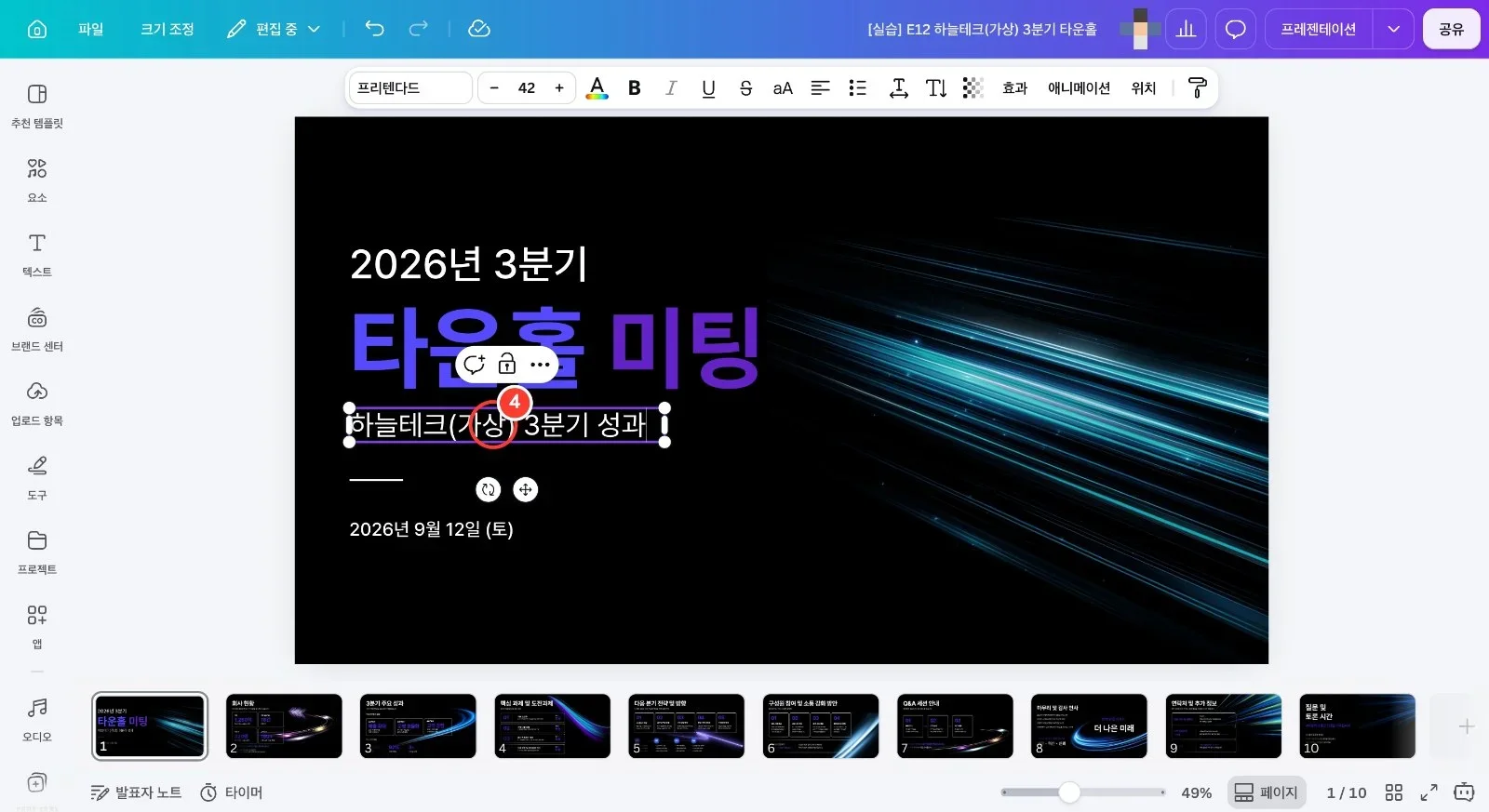Image resolution: width=1489 pixels, height=812 pixels.
Task: Open line spacing settings
Action: tap(899, 88)
